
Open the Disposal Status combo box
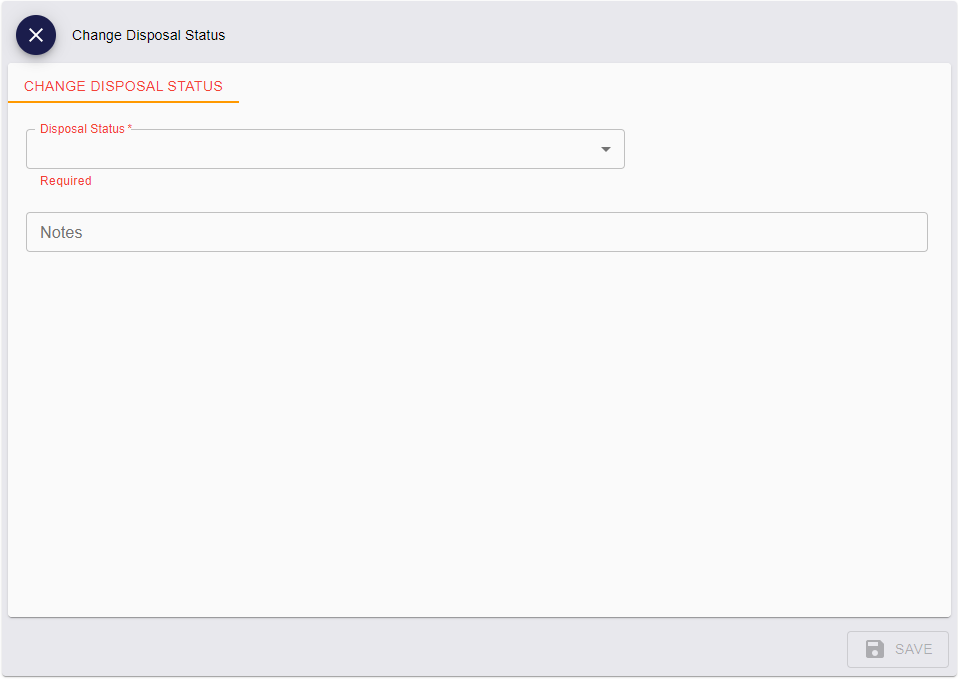point(325,149)
